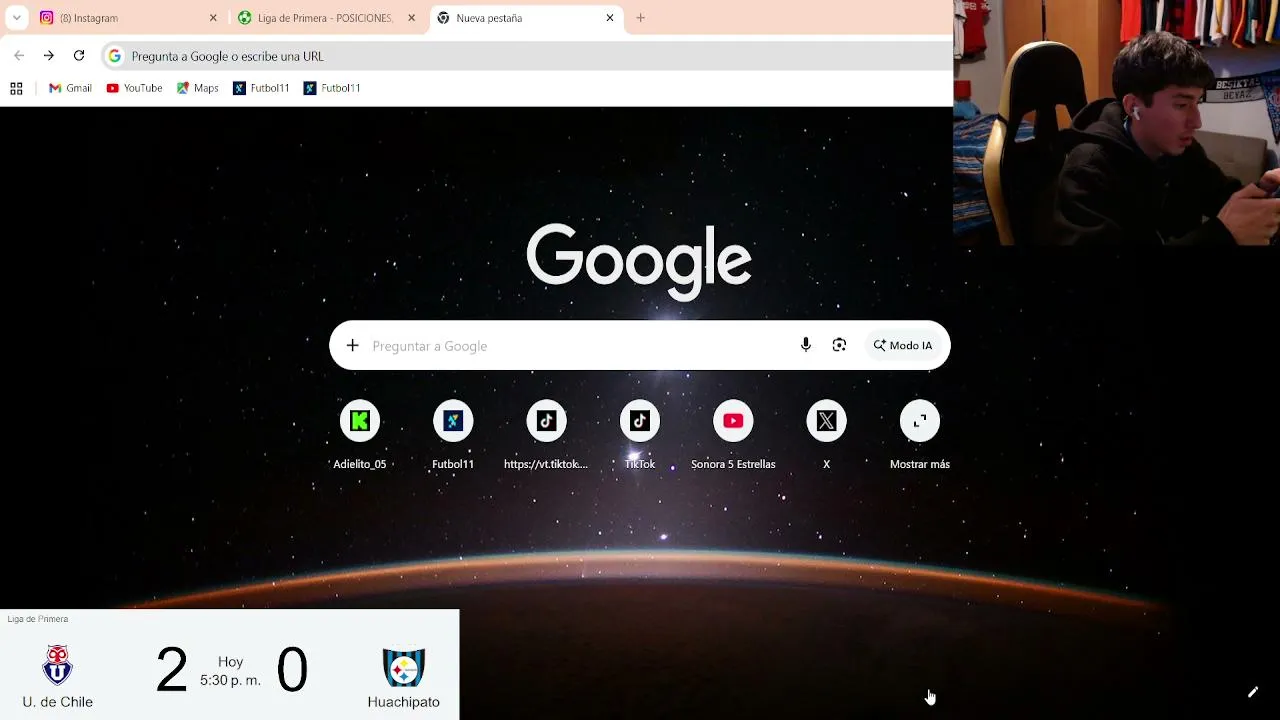This screenshot has width=1280, height=720.
Task: Search by image with Google Lens icon
Action: 839,346
